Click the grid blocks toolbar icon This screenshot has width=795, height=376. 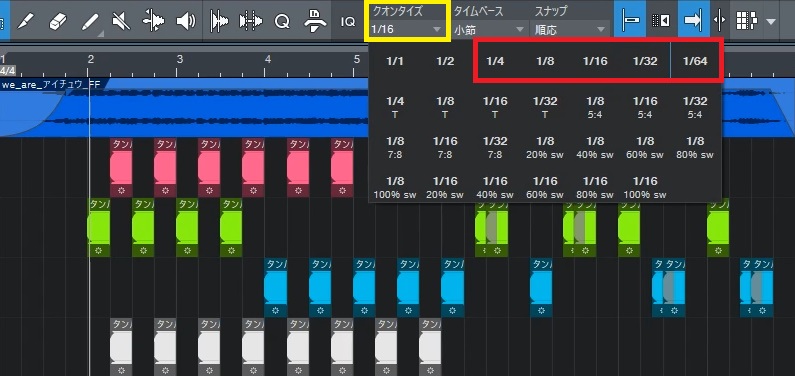(746, 20)
